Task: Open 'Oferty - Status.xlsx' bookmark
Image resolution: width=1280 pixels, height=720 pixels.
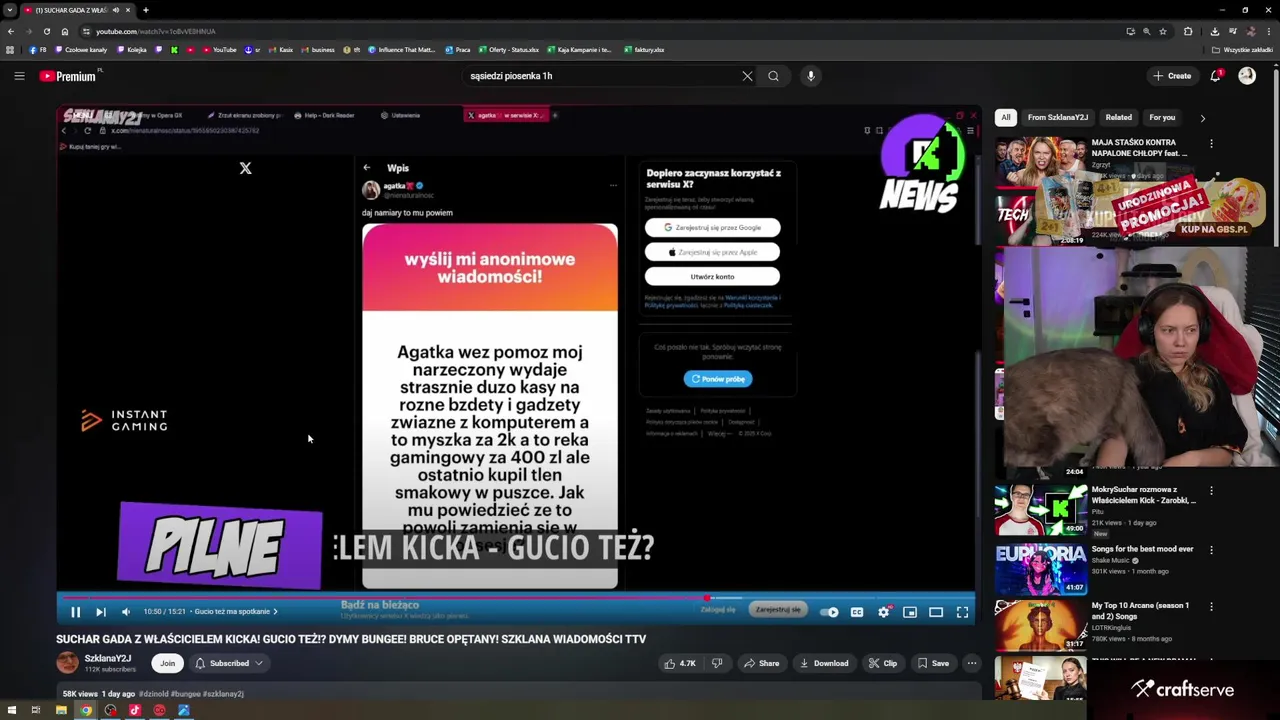Action: pos(510,50)
